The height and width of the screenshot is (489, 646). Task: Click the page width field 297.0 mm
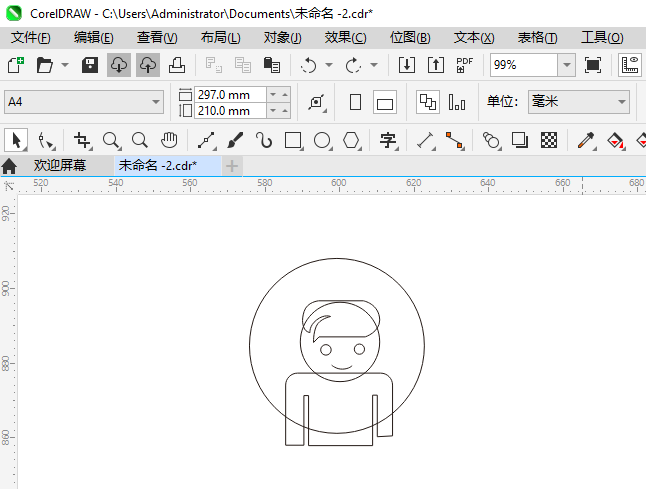(x=230, y=95)
